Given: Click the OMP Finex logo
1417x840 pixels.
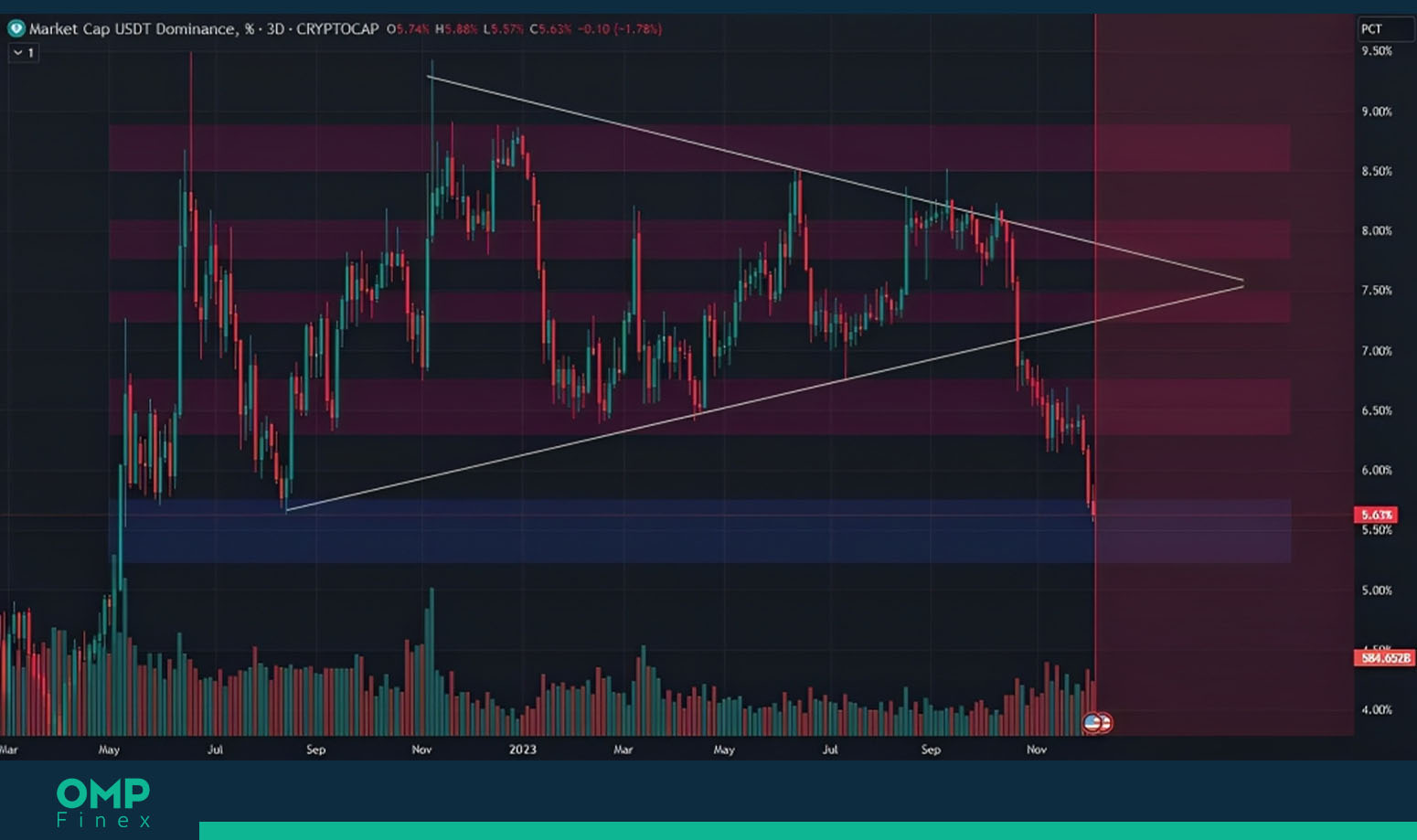Looking at the screenshot, I should [x=103, y=803].
